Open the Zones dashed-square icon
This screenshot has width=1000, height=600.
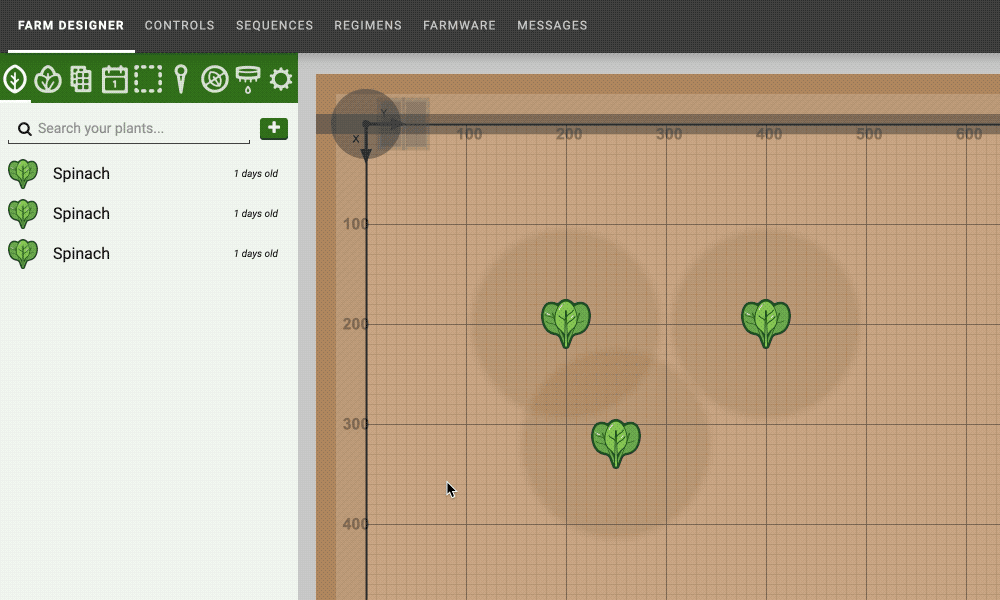tap(148, 79)
